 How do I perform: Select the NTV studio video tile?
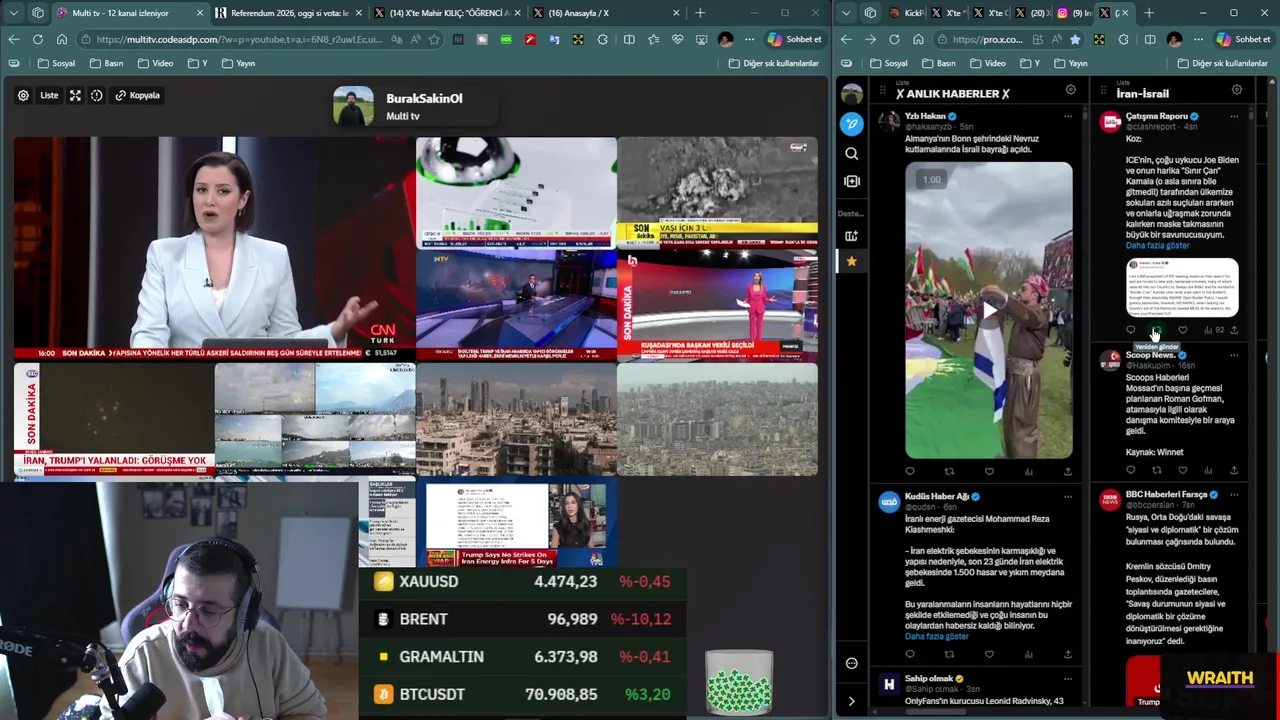tap(516, 305)
